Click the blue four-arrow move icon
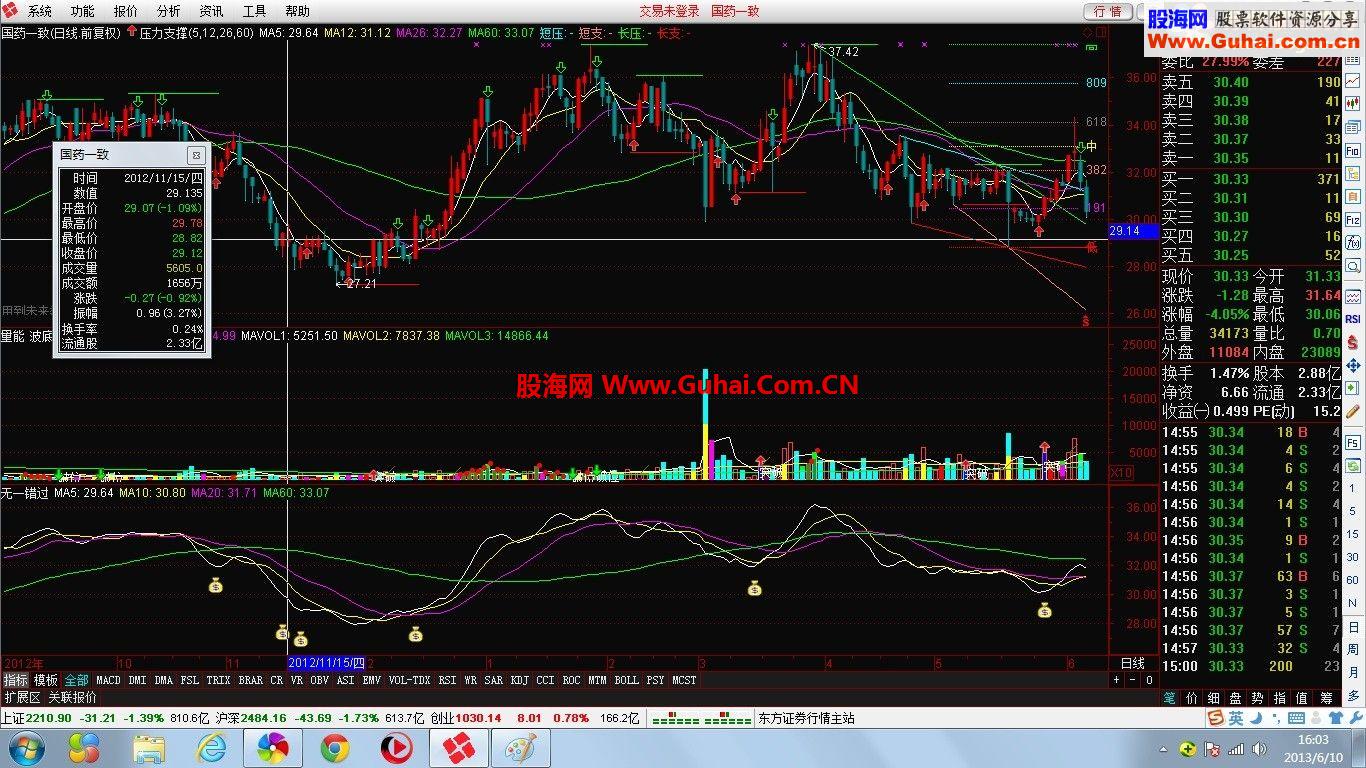This screenshot has width=1366, height=768. [x=1352, y=364]
